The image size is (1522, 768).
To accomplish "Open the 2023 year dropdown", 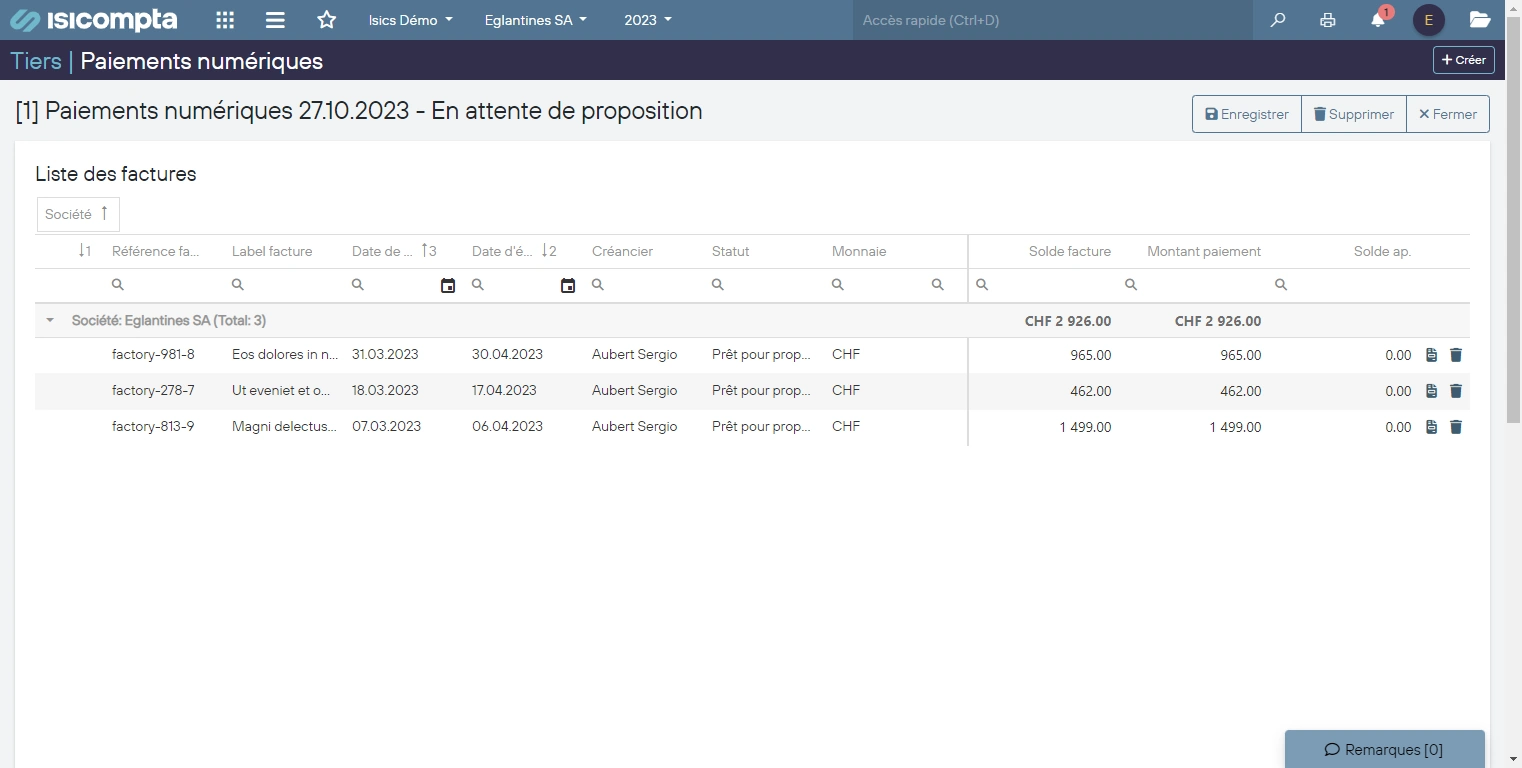I will coord(648,20).
